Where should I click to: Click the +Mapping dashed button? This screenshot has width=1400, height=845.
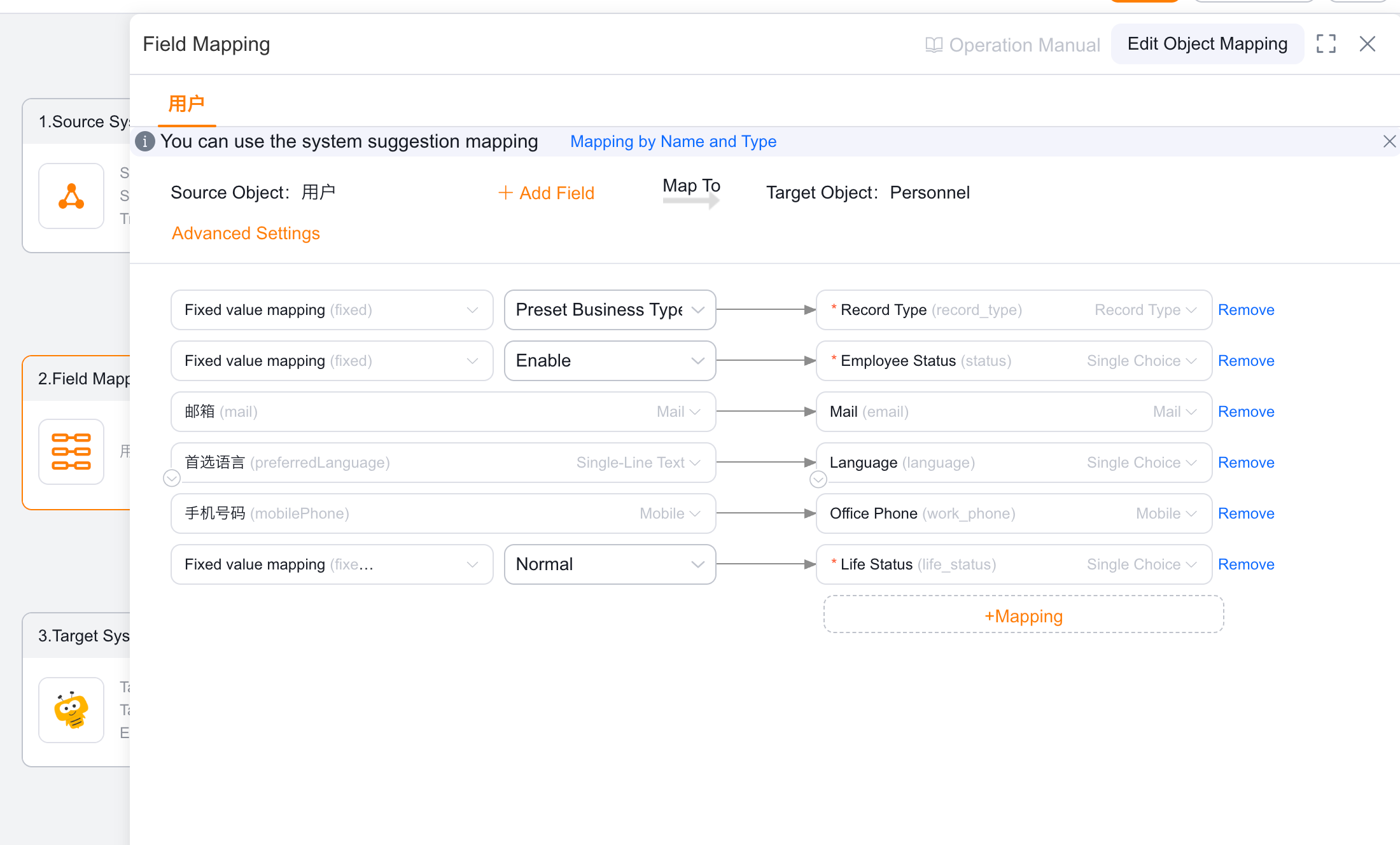click(1023, 615)
